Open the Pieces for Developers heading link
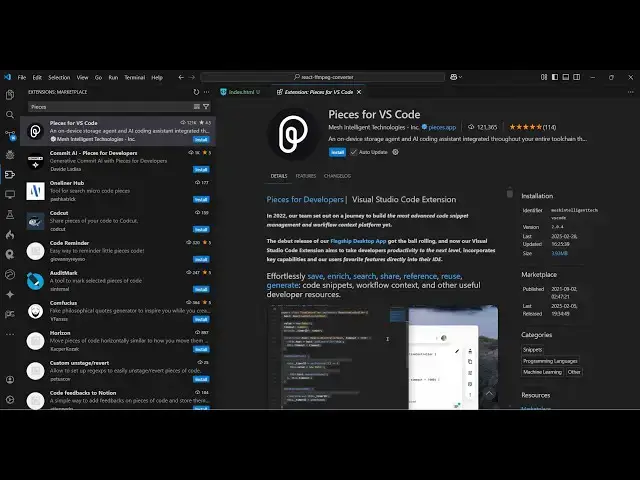 click(x=305, y=200)
